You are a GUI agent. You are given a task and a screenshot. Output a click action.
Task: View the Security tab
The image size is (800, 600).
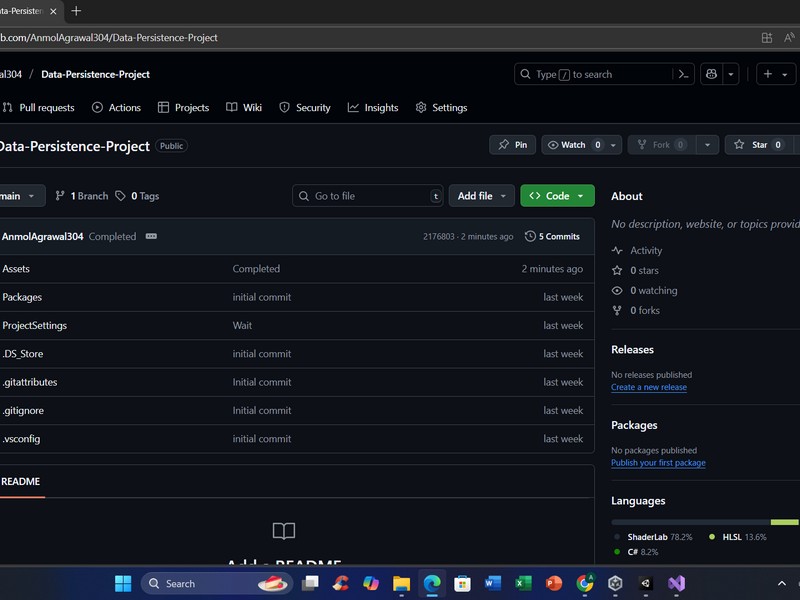pyautogui.click(x=305, y=108)
